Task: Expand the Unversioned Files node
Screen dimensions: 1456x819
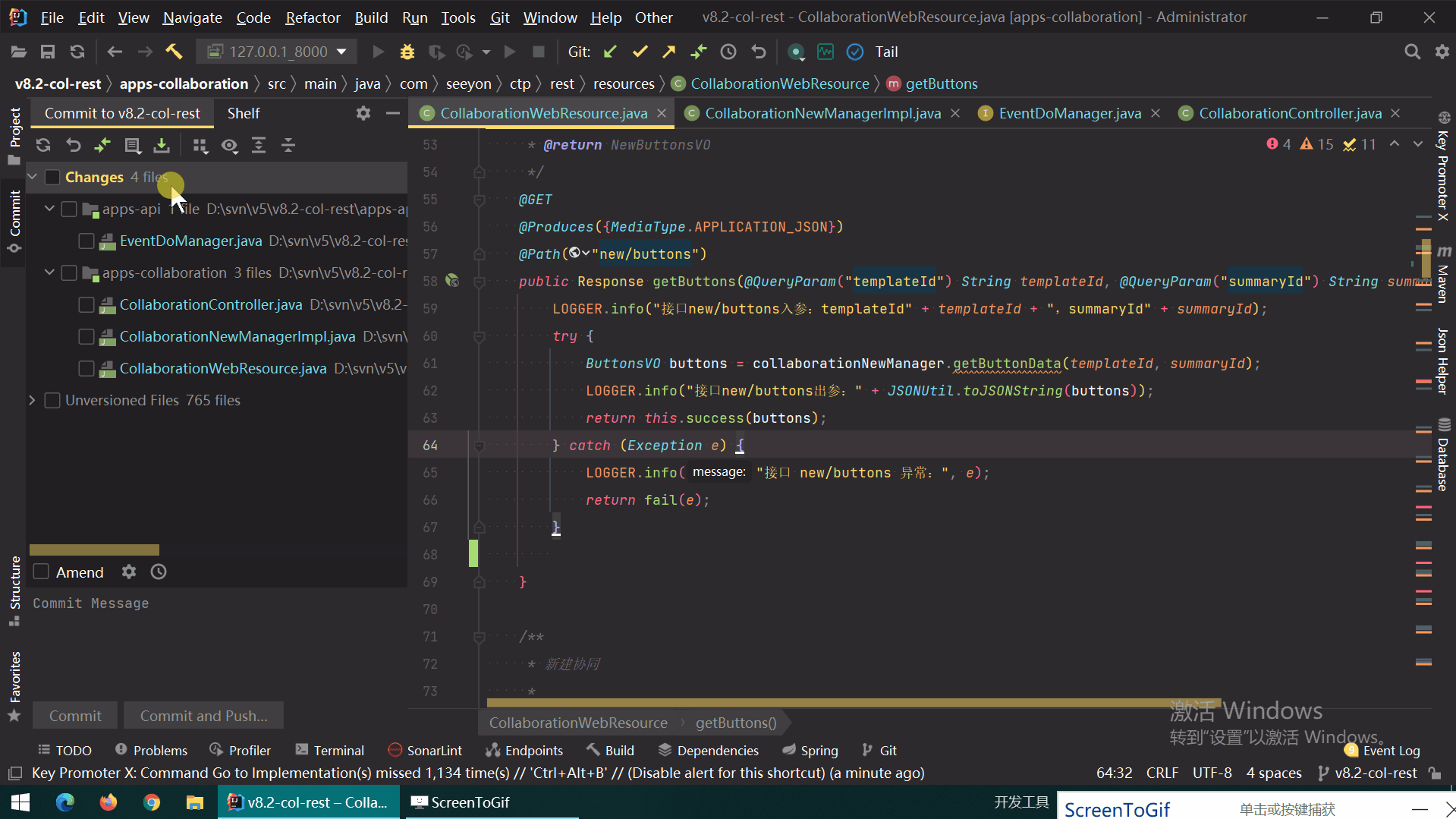Action: pos(32,400)
